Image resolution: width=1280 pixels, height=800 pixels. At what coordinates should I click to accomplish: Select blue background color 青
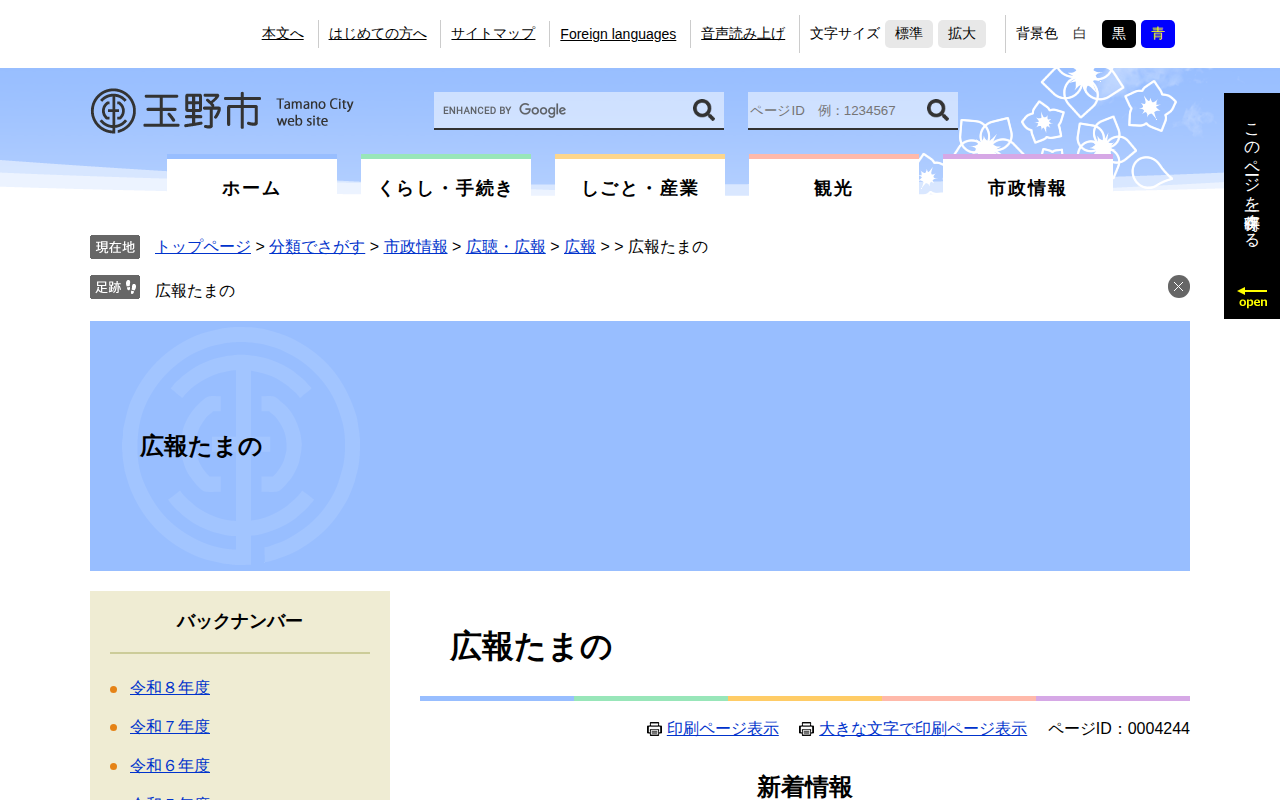click(1158, 34)
